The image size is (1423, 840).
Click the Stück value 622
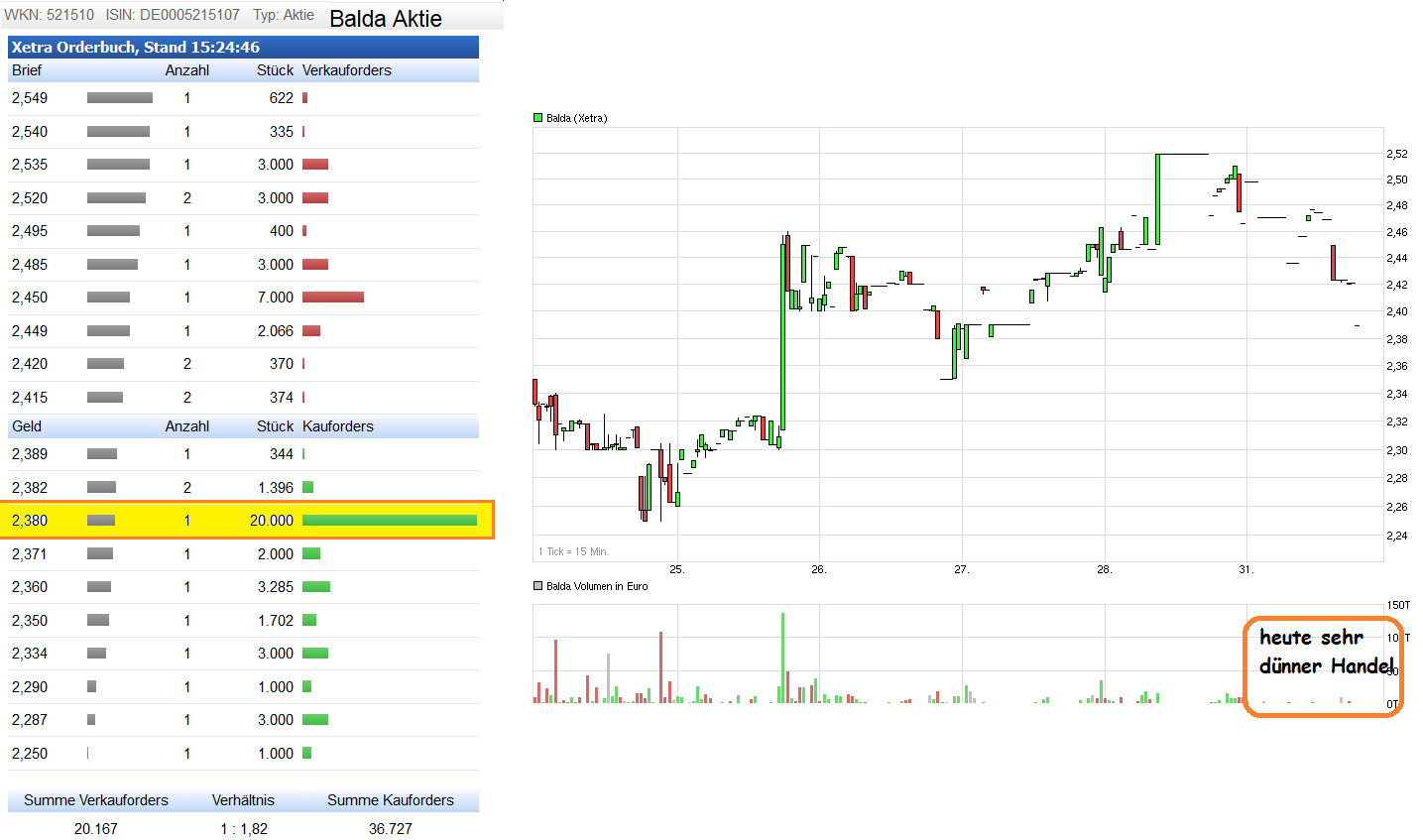(282, 98)
